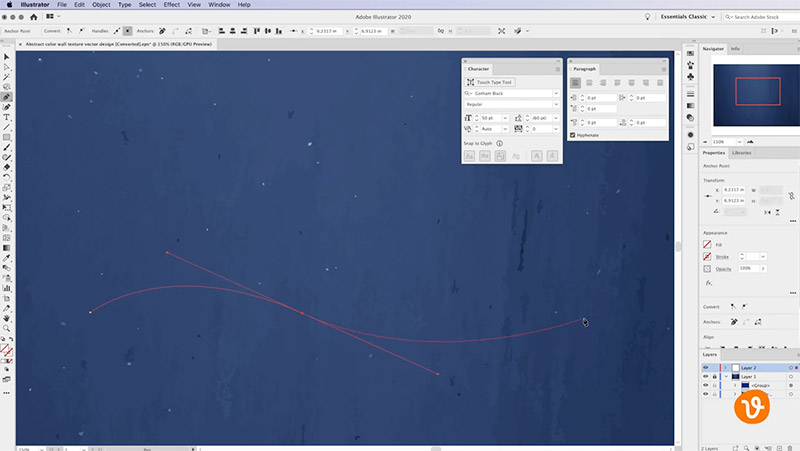Select the Curvature tool
Viewport: 800px width, 451px height.
pos(7,107)
